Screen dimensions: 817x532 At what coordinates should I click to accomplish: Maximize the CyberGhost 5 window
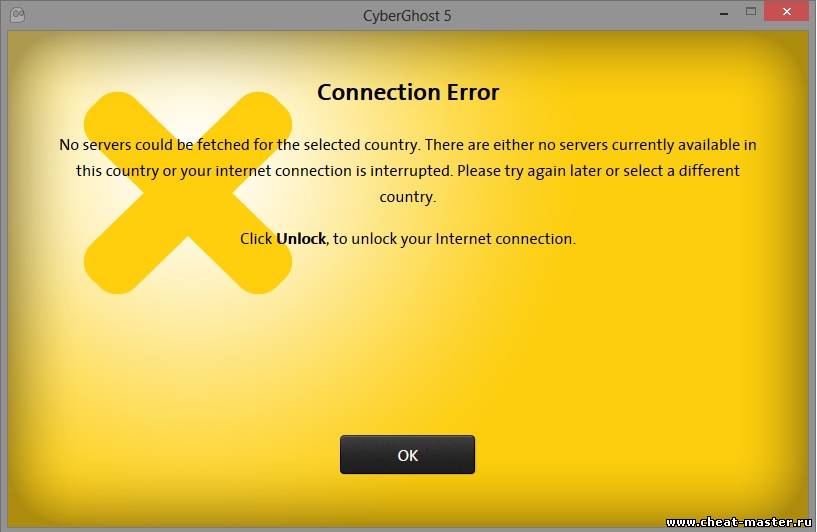click(x=751, y=11)
